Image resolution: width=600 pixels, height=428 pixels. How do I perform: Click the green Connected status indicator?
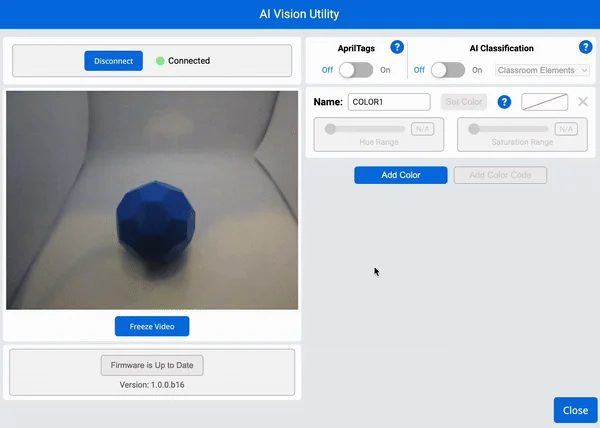point(160,61)
